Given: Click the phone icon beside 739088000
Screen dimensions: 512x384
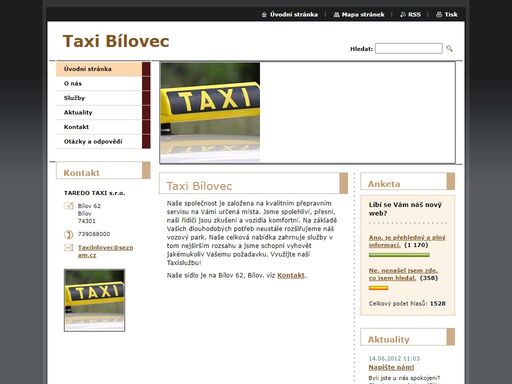Looking at the screenshot, I should (x=68, y=235).
